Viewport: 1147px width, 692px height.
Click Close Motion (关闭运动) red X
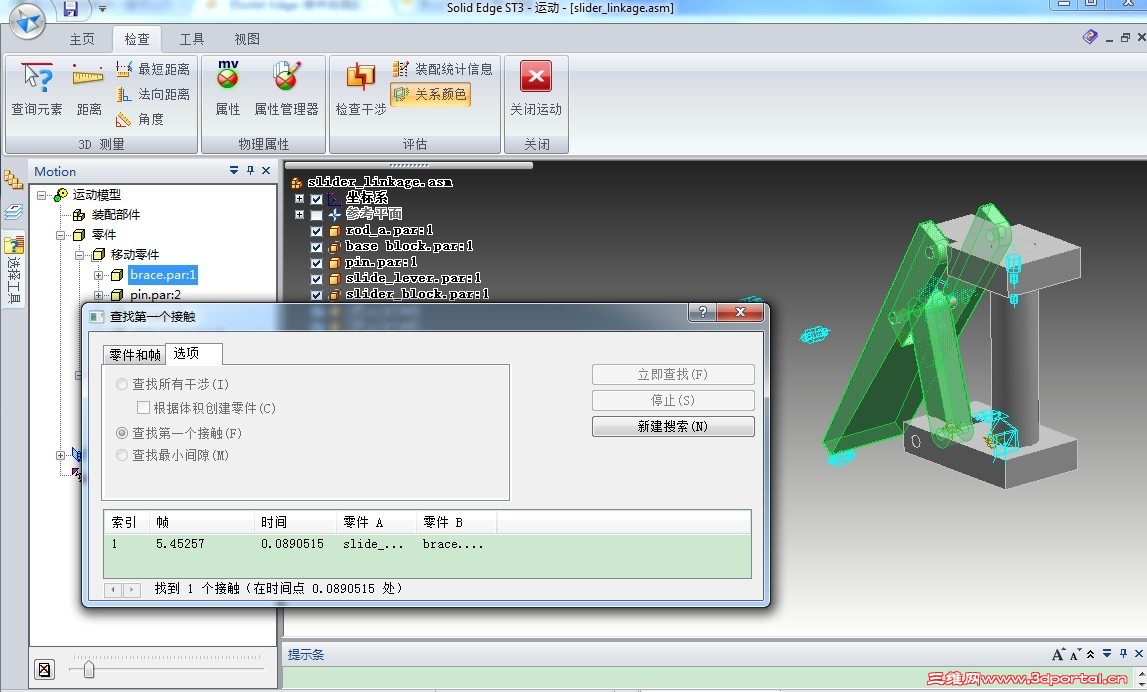coord(535,89)
